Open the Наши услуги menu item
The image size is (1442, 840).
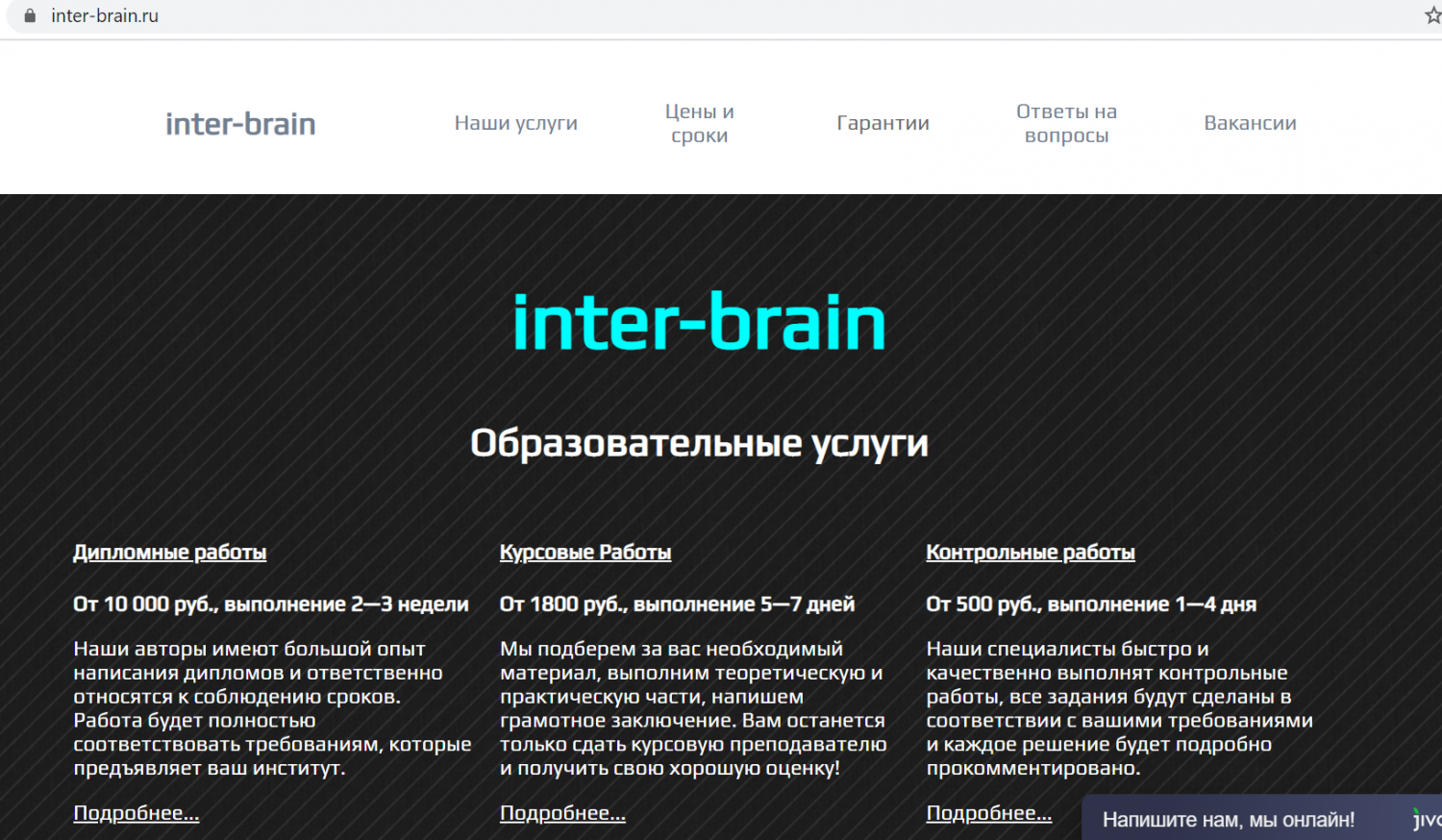click(516, 123)
